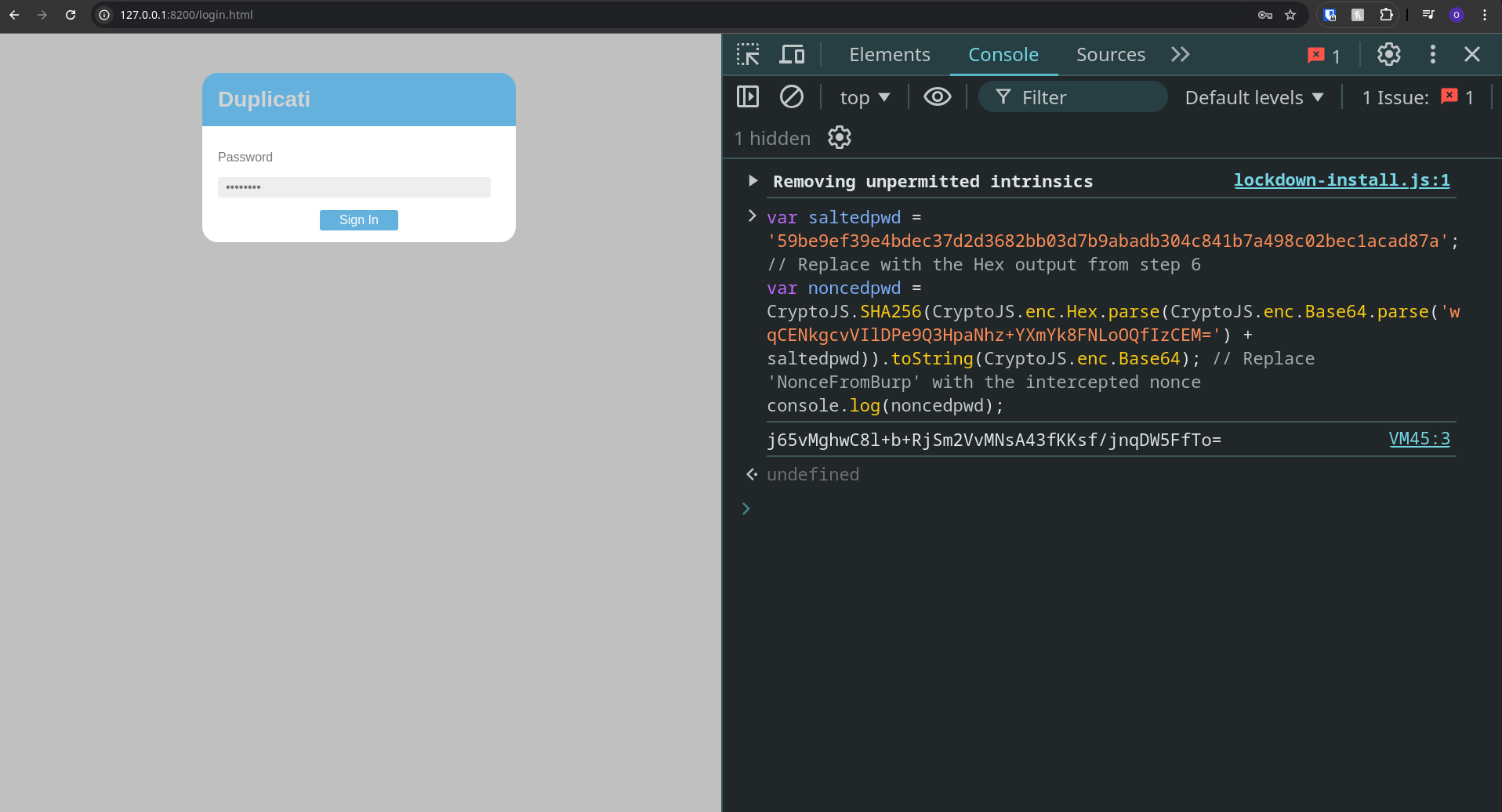Click the extension icon next to Bitwarden
Image resolution: width=1502 pixels, height=812 pixels.
pyautogui.click(x=1358, y=15)
